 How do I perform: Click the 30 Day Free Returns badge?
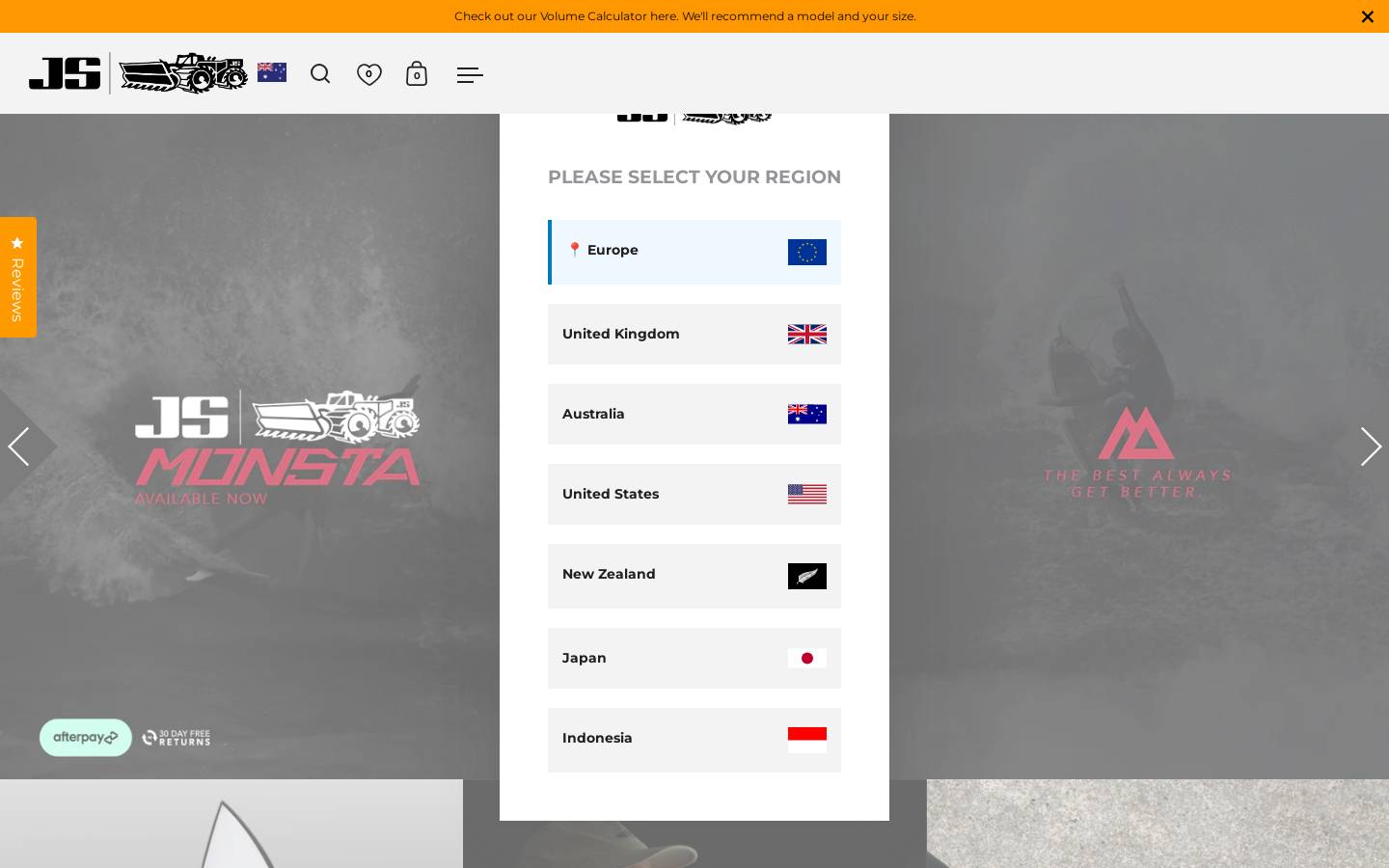176,738
